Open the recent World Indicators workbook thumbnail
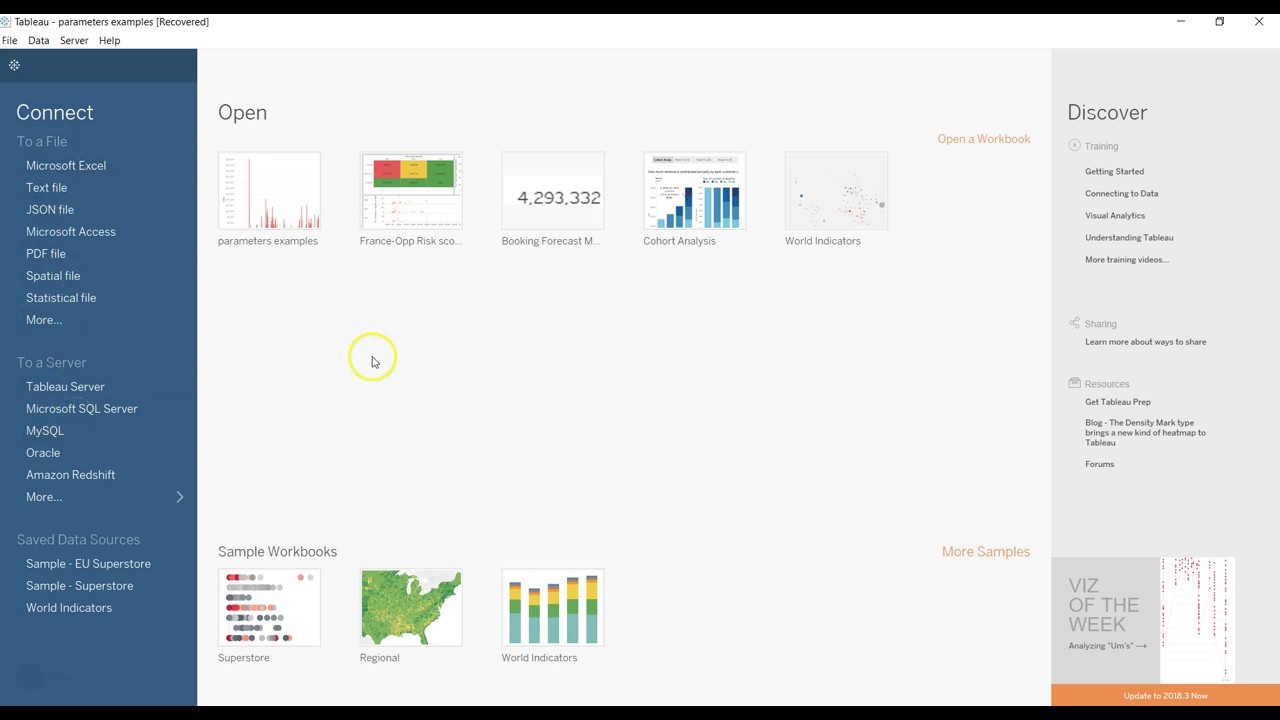Screen dimensions: 1280x720 click(837, 191)
